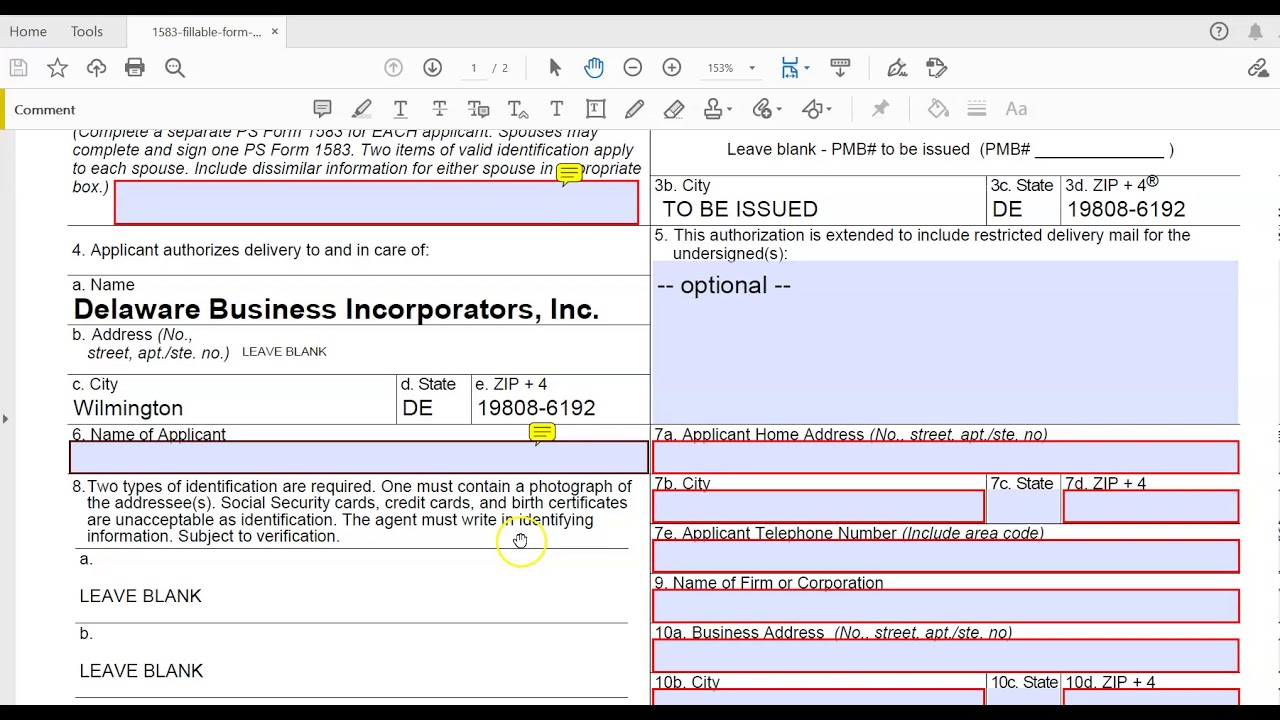Click the Applicant Telephone Number field
Viewport: 1280px width, 720px height.
(x=945, y=557)
